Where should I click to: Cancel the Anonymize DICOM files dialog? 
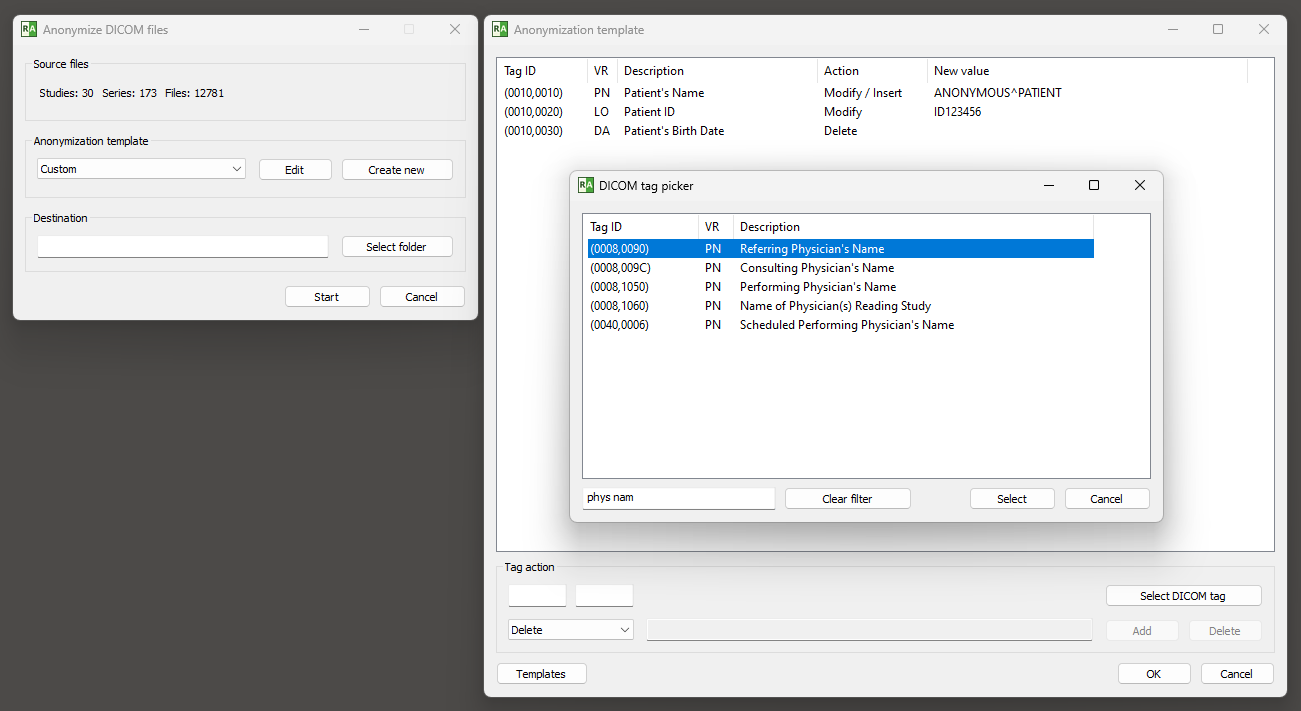pos(422,296)
